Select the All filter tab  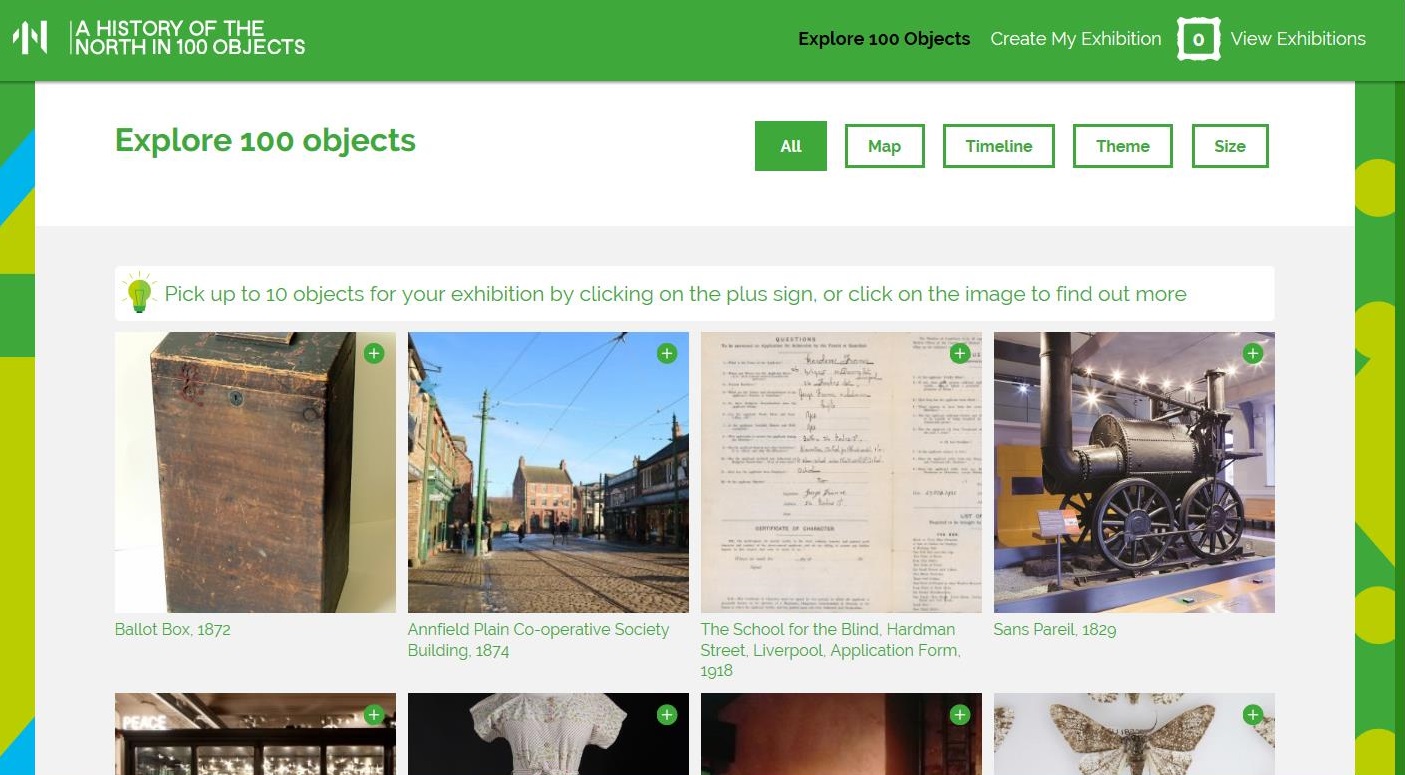coord(791,146)
